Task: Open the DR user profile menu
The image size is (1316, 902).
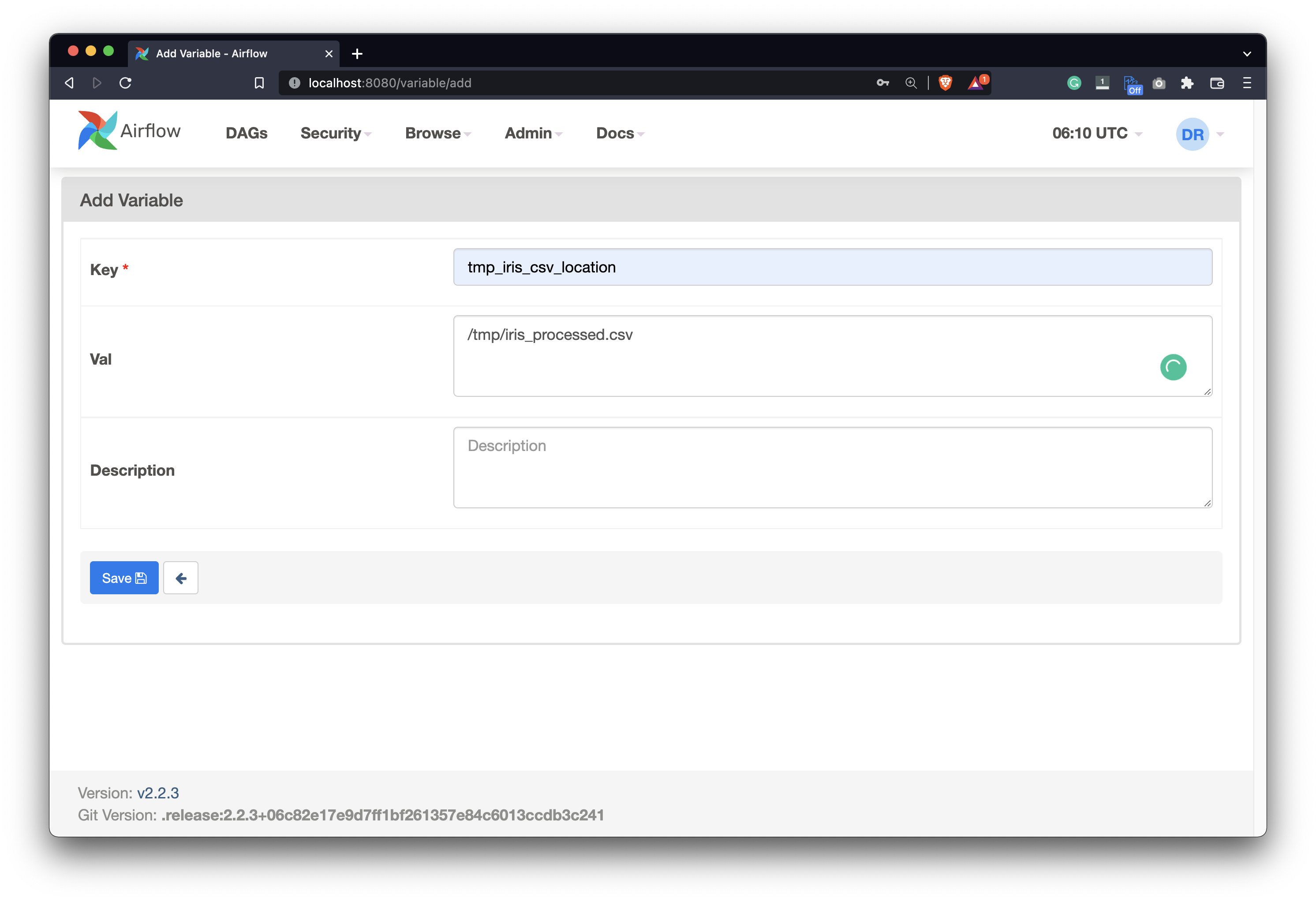Action: (1193, 134)
